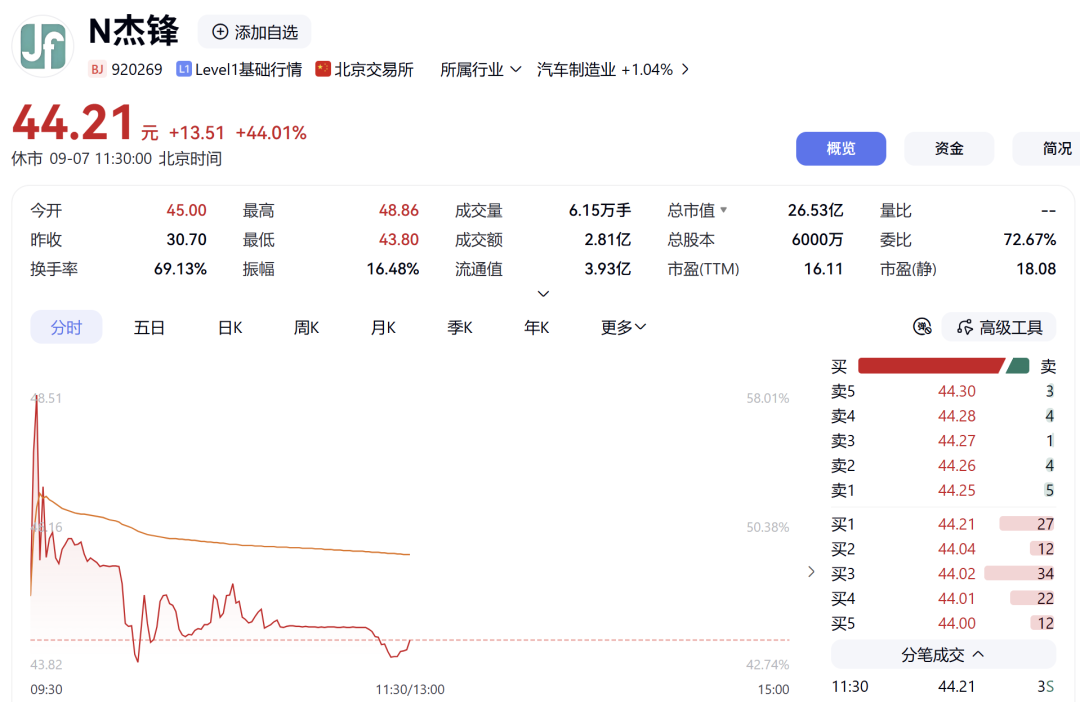Select the 周K chart tab

(307, 327)
